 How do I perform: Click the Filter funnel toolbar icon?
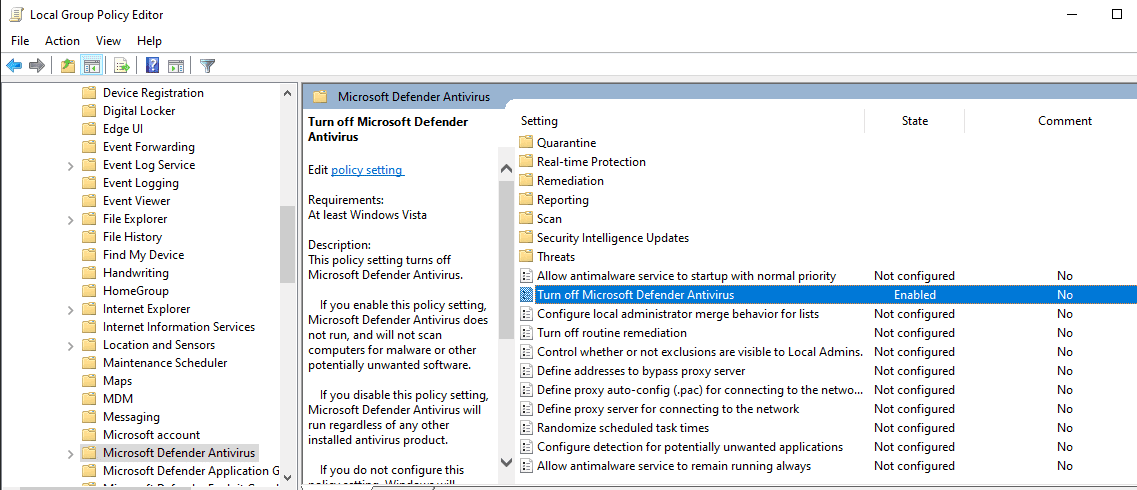coord(207,66)
